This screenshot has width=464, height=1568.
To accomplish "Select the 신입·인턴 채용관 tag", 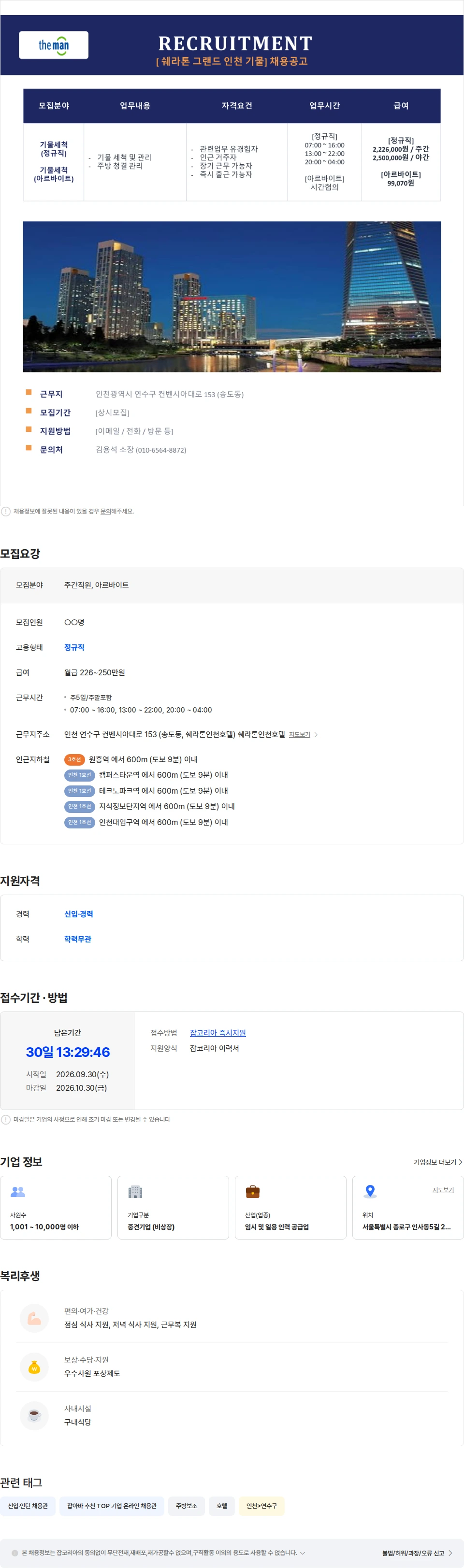I will pos(28,1506).
